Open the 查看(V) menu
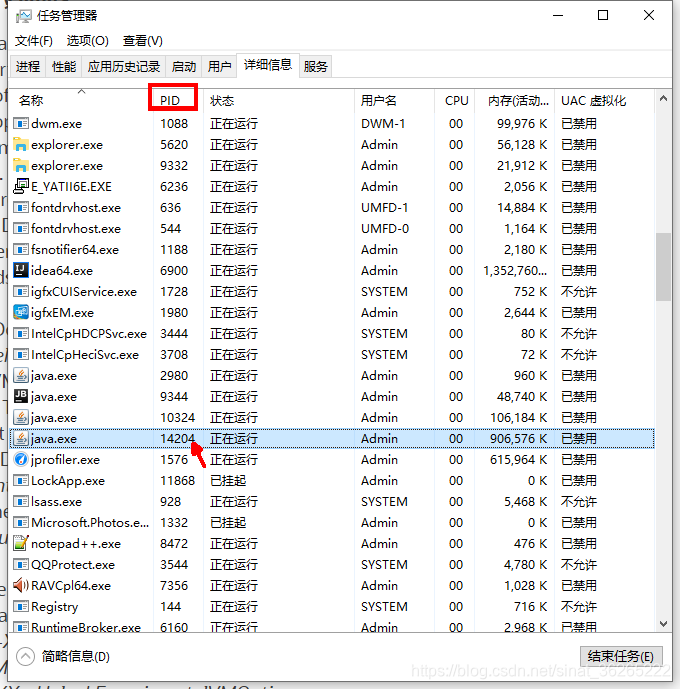Image resolution: width=680 pixels, height=689 pixels. pyautogui.click(x=142, y=41)
